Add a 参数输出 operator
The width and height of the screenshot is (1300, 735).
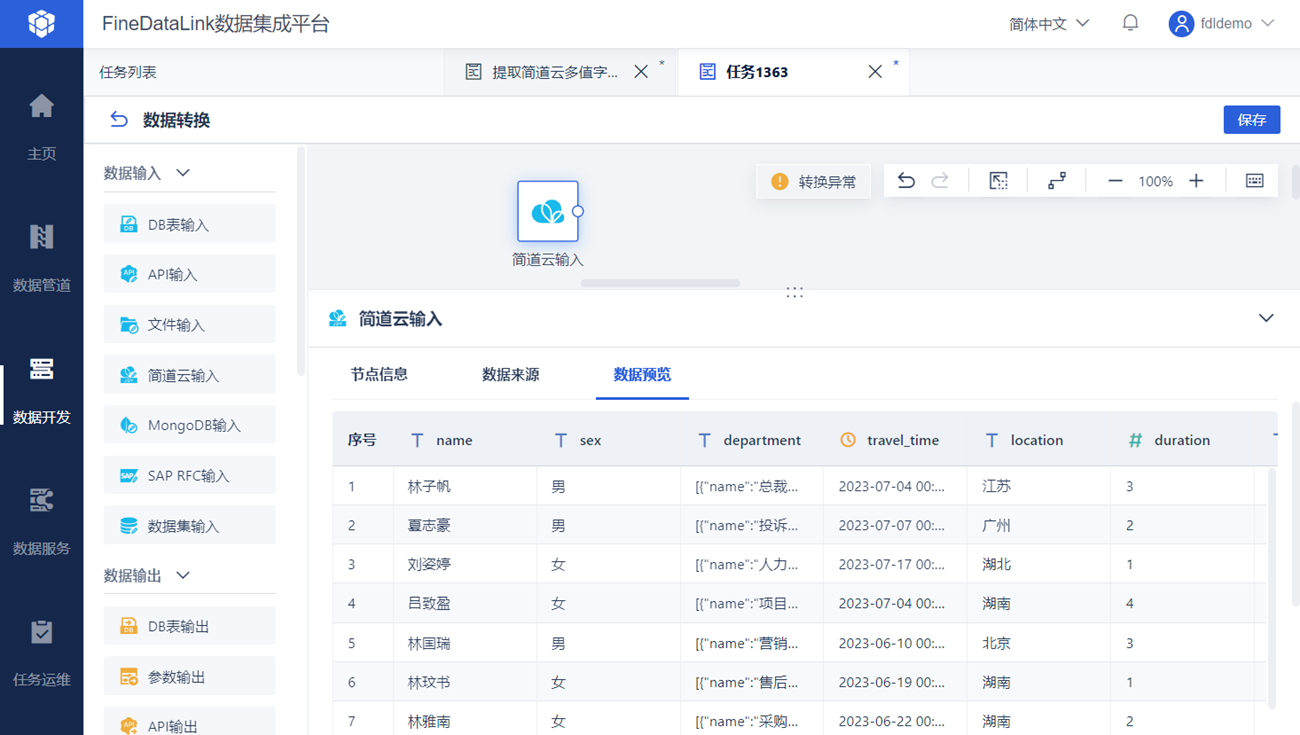tap(190, 677)
